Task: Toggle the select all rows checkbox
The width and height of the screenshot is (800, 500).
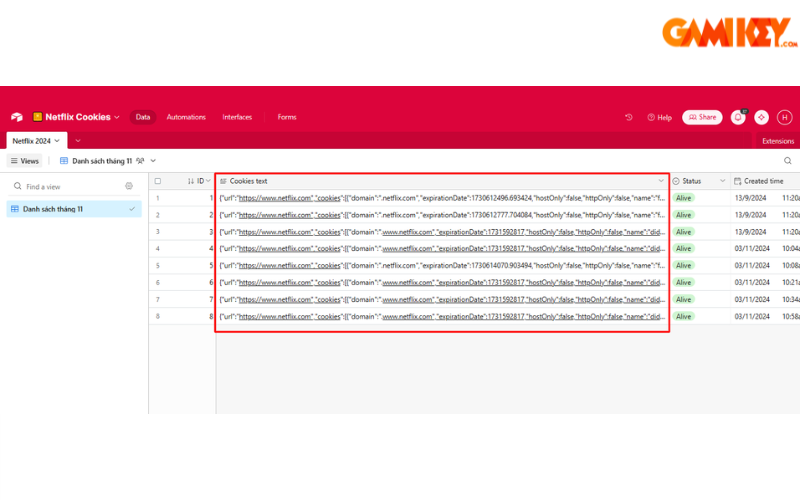Action: pos(158,181)
